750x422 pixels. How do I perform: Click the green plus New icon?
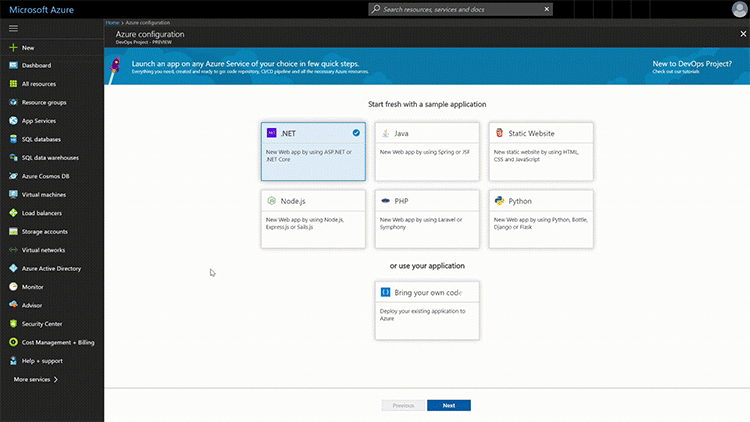(13, 47)
